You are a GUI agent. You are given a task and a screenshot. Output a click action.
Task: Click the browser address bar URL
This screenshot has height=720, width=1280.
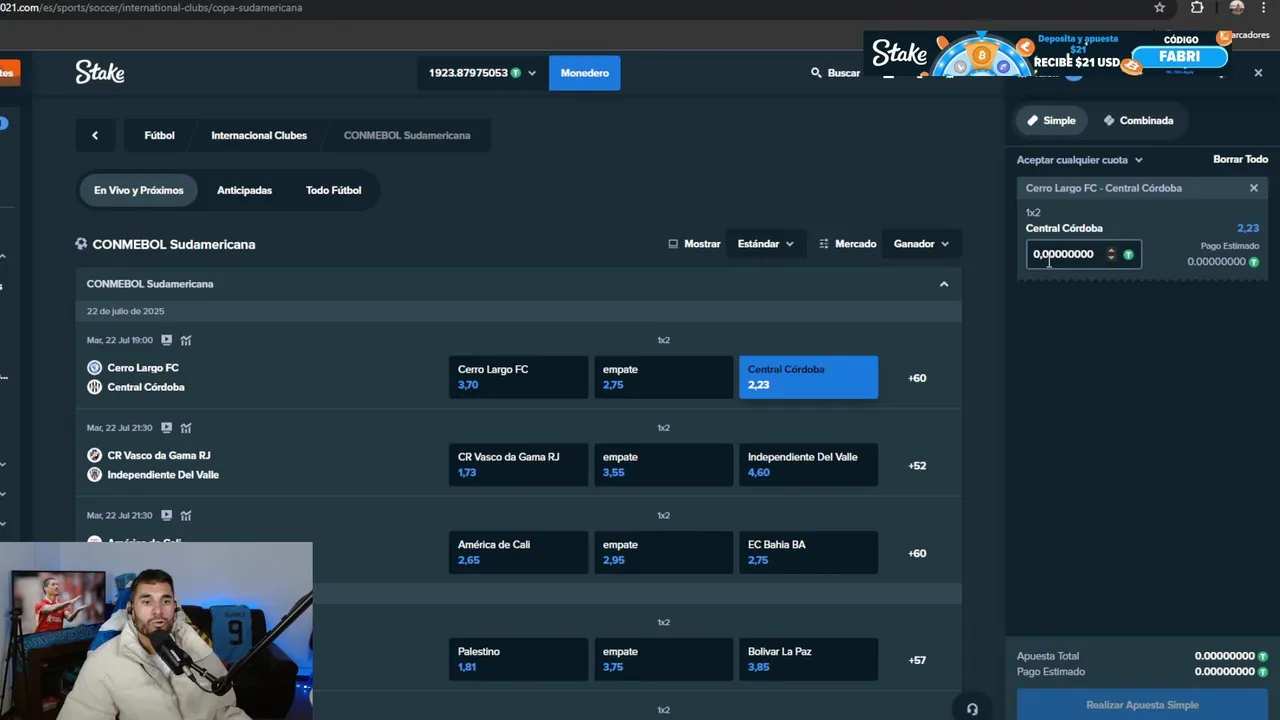(x=151, y=7)
